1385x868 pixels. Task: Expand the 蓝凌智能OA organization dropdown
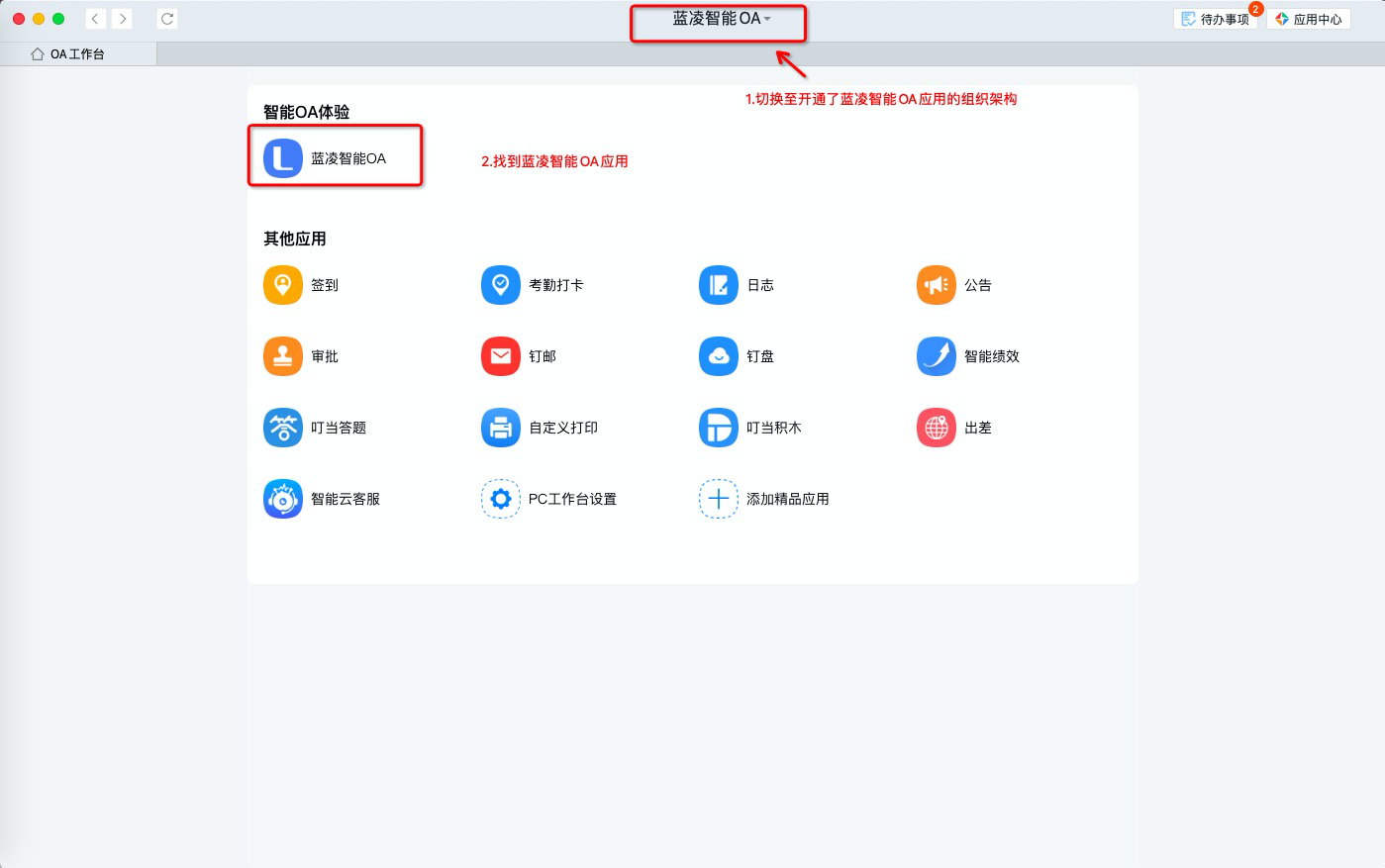[x=721, y=19]
